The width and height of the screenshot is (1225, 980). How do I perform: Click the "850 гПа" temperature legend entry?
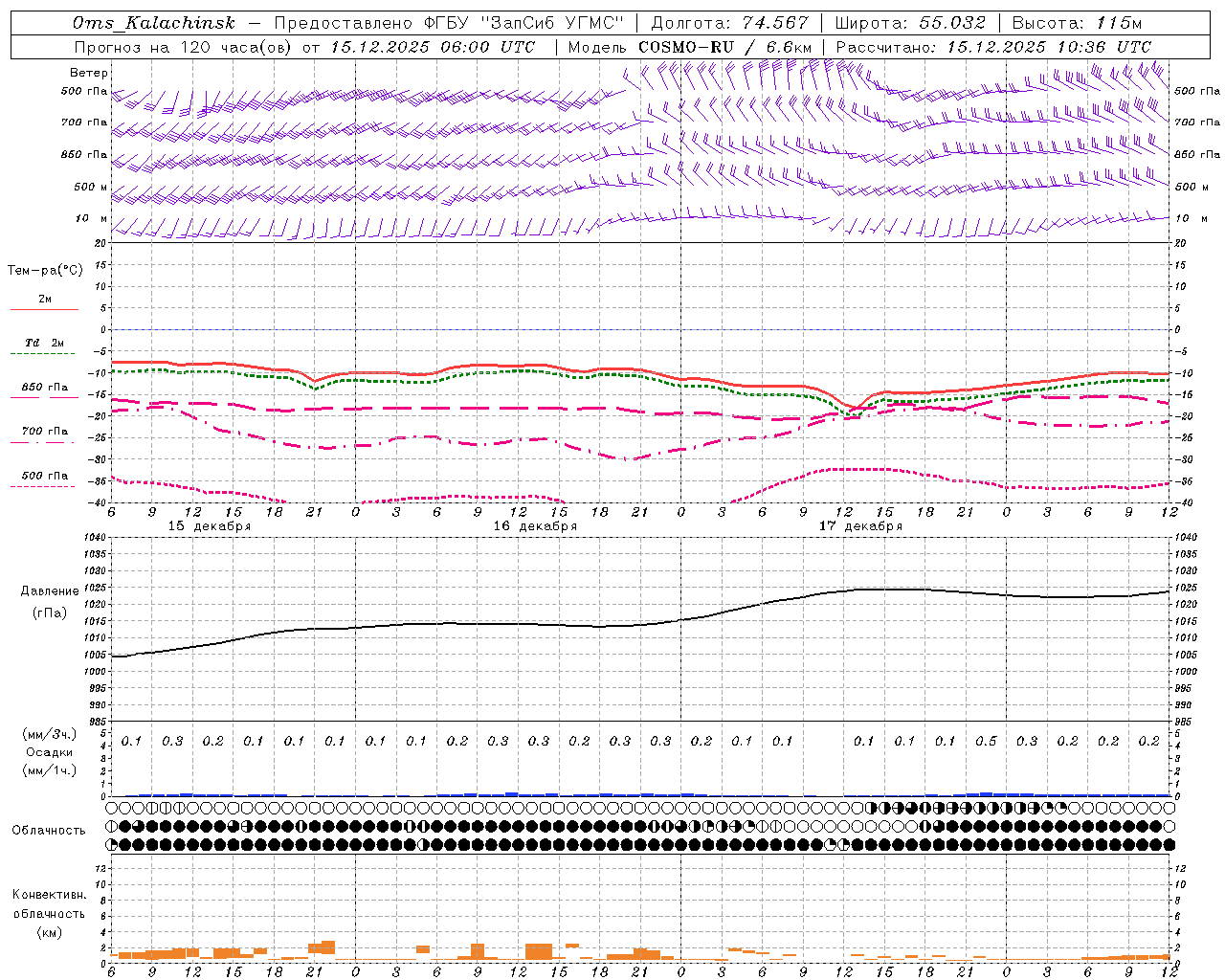44,388
